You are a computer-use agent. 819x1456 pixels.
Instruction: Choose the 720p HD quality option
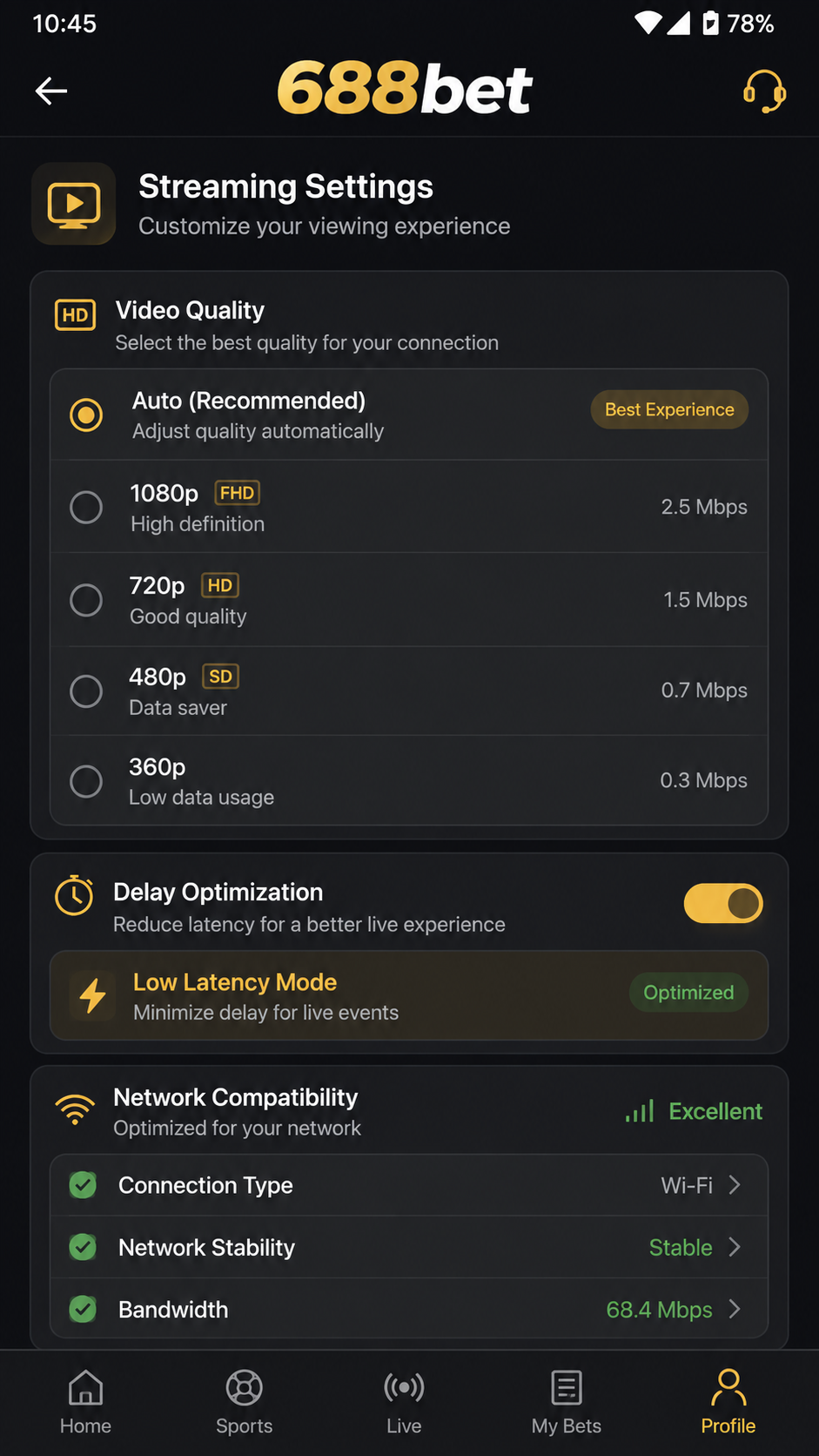click(409, 600)
